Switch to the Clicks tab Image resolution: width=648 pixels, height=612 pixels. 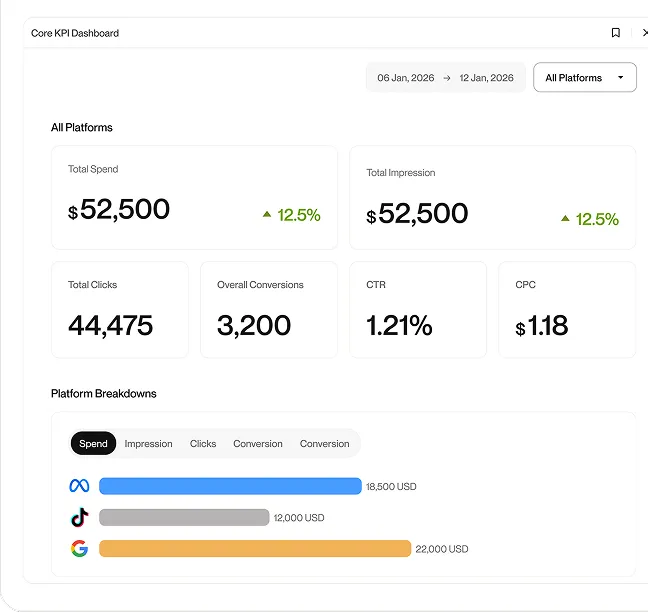point(203,443)
